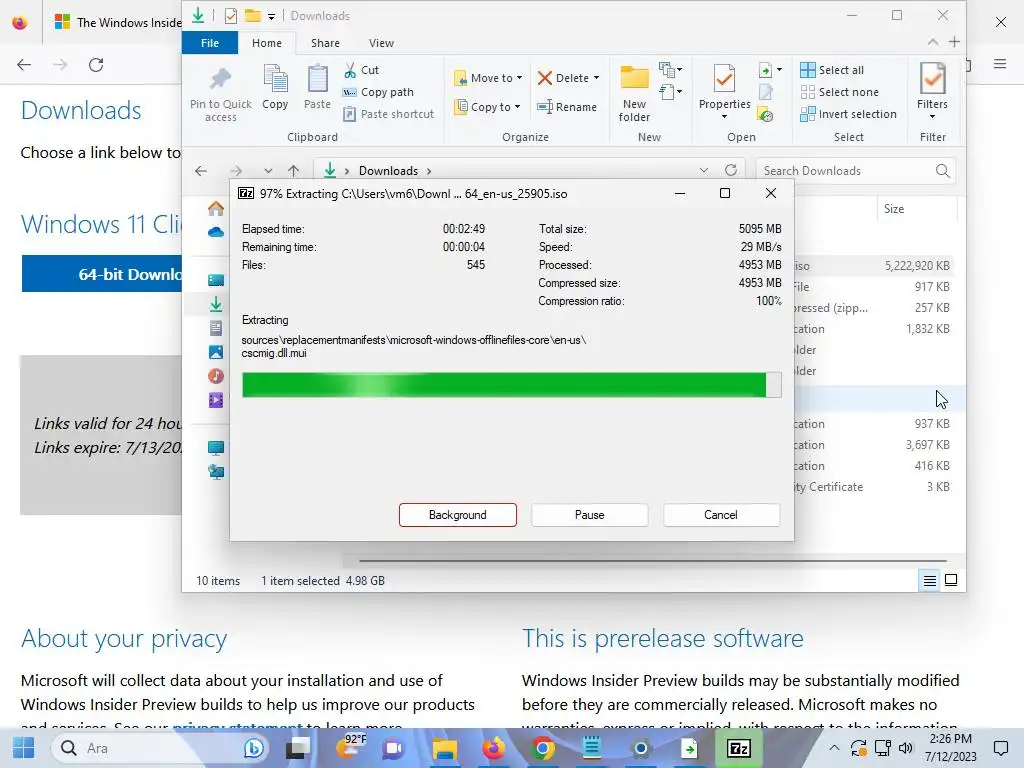Open File Explorer from the taskbar
Screen dimensions: 1024x768
click(444, 748)
